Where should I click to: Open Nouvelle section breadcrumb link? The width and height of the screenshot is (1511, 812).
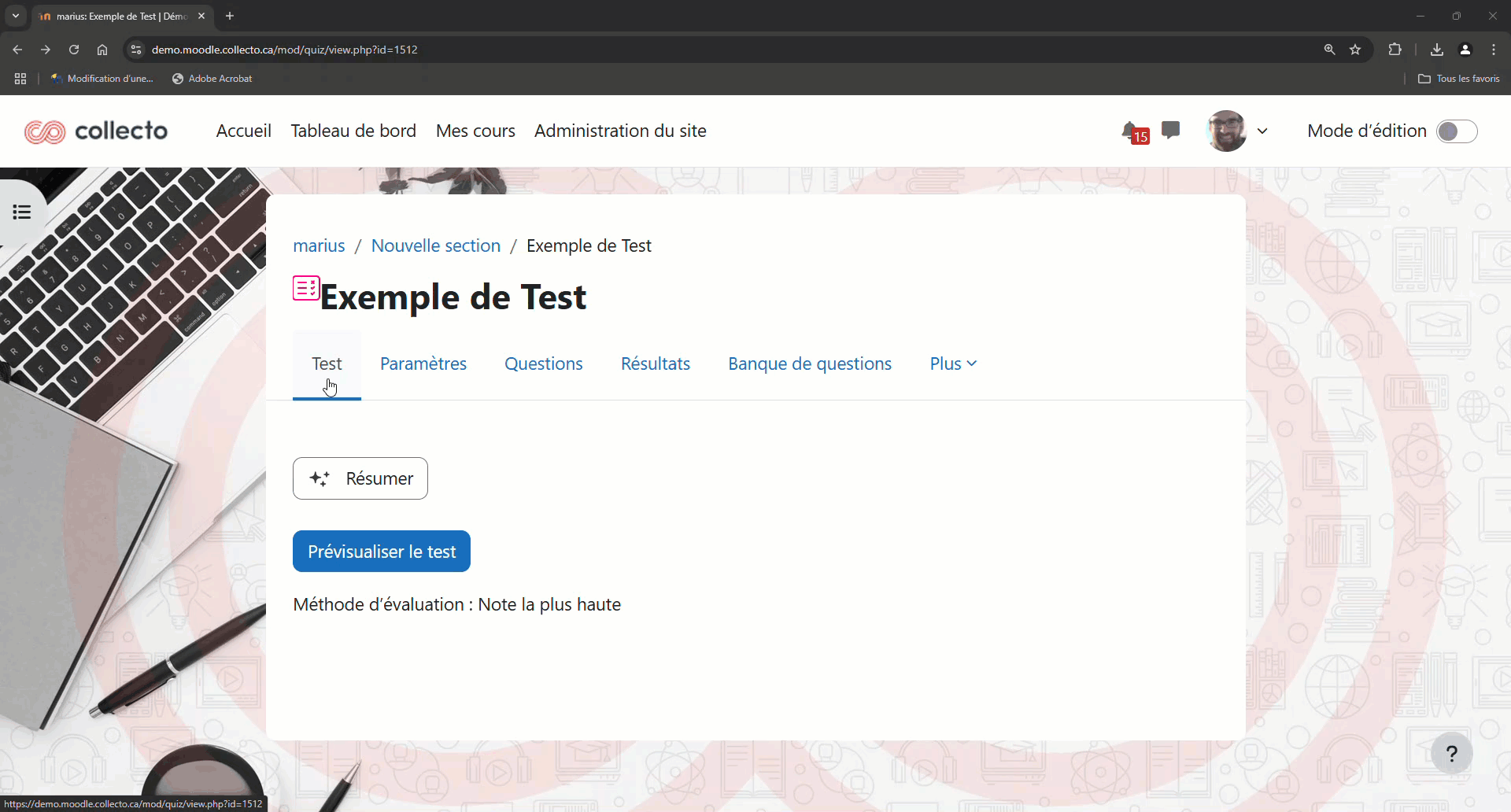436,246
